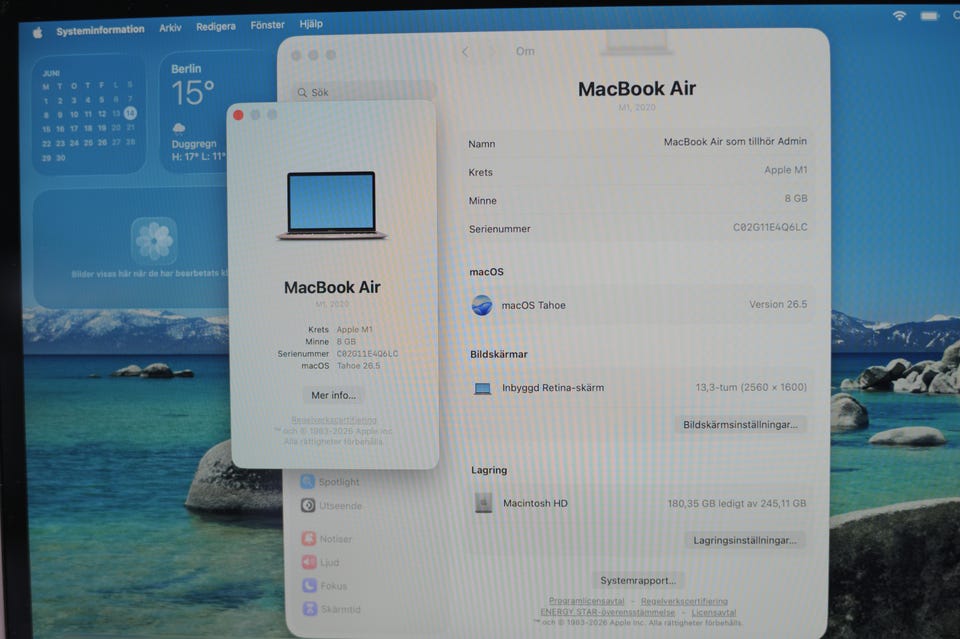Open Regelverkscertifiering link in small about window
960x639 pixels.
pyautogui.click(x=334, y=420)
